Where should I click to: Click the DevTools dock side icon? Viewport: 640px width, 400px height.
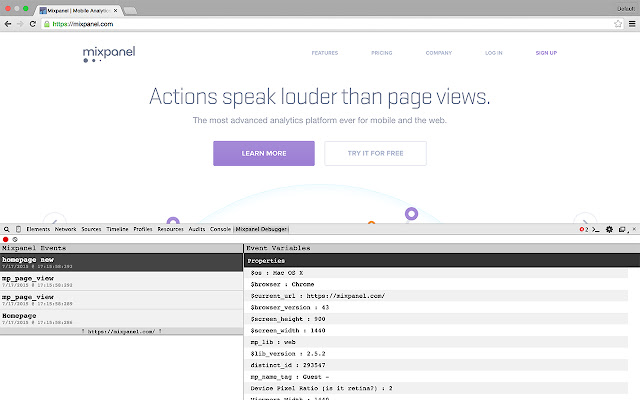(x=622, y=229)
